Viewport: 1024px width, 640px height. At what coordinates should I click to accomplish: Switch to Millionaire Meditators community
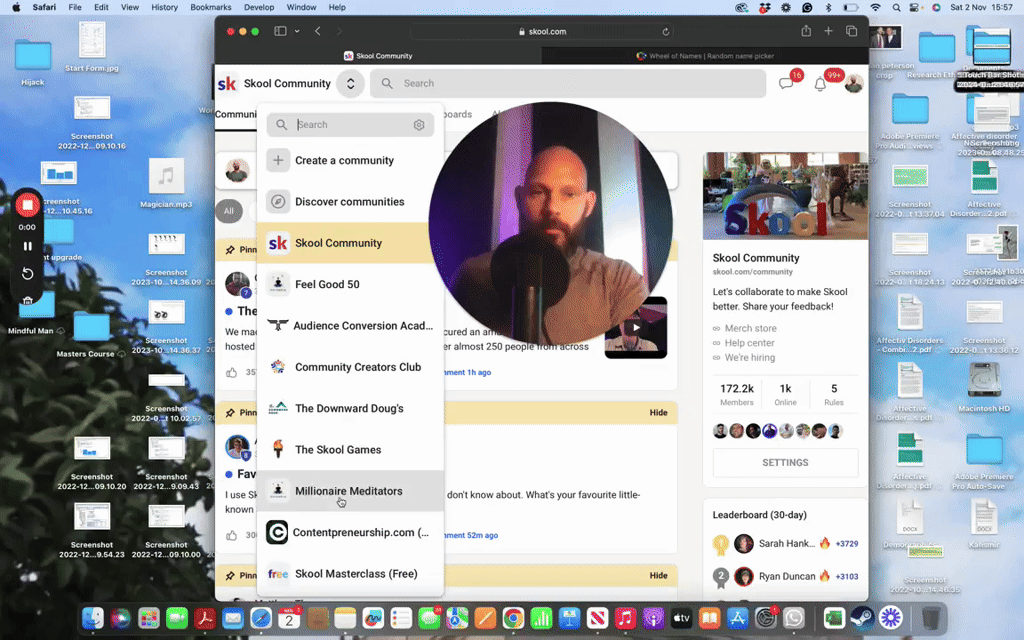pos(350,491)
